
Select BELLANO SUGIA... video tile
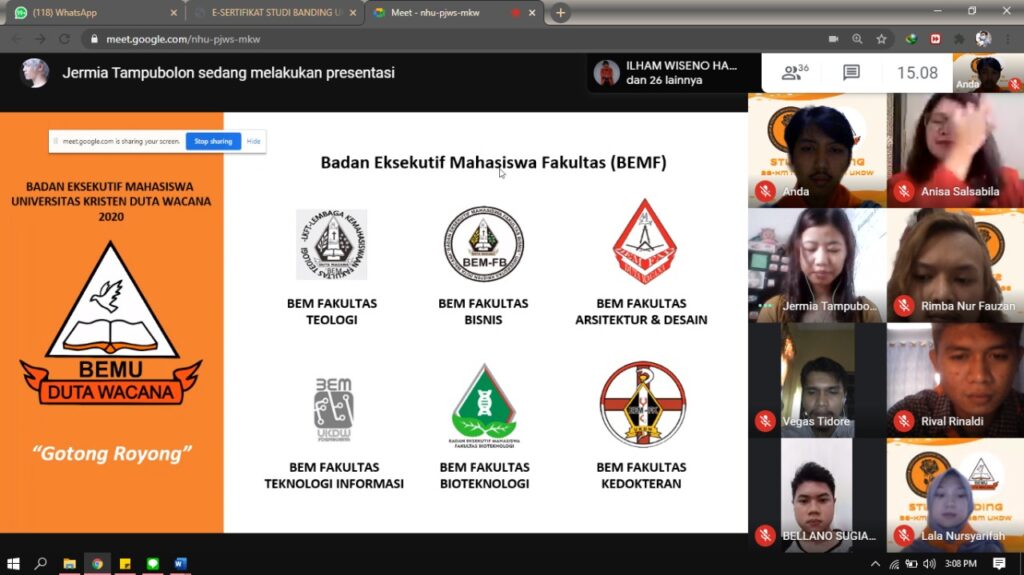(817, 495)
